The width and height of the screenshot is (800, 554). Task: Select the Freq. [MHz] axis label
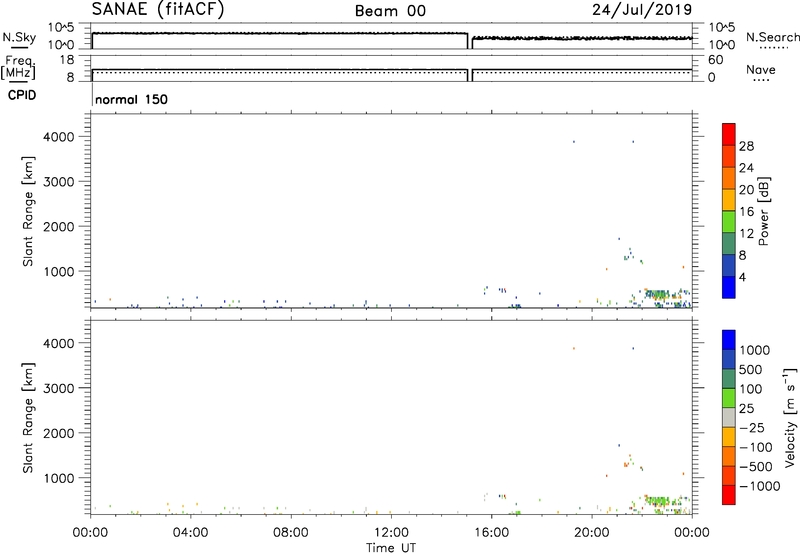pos(19,68)
